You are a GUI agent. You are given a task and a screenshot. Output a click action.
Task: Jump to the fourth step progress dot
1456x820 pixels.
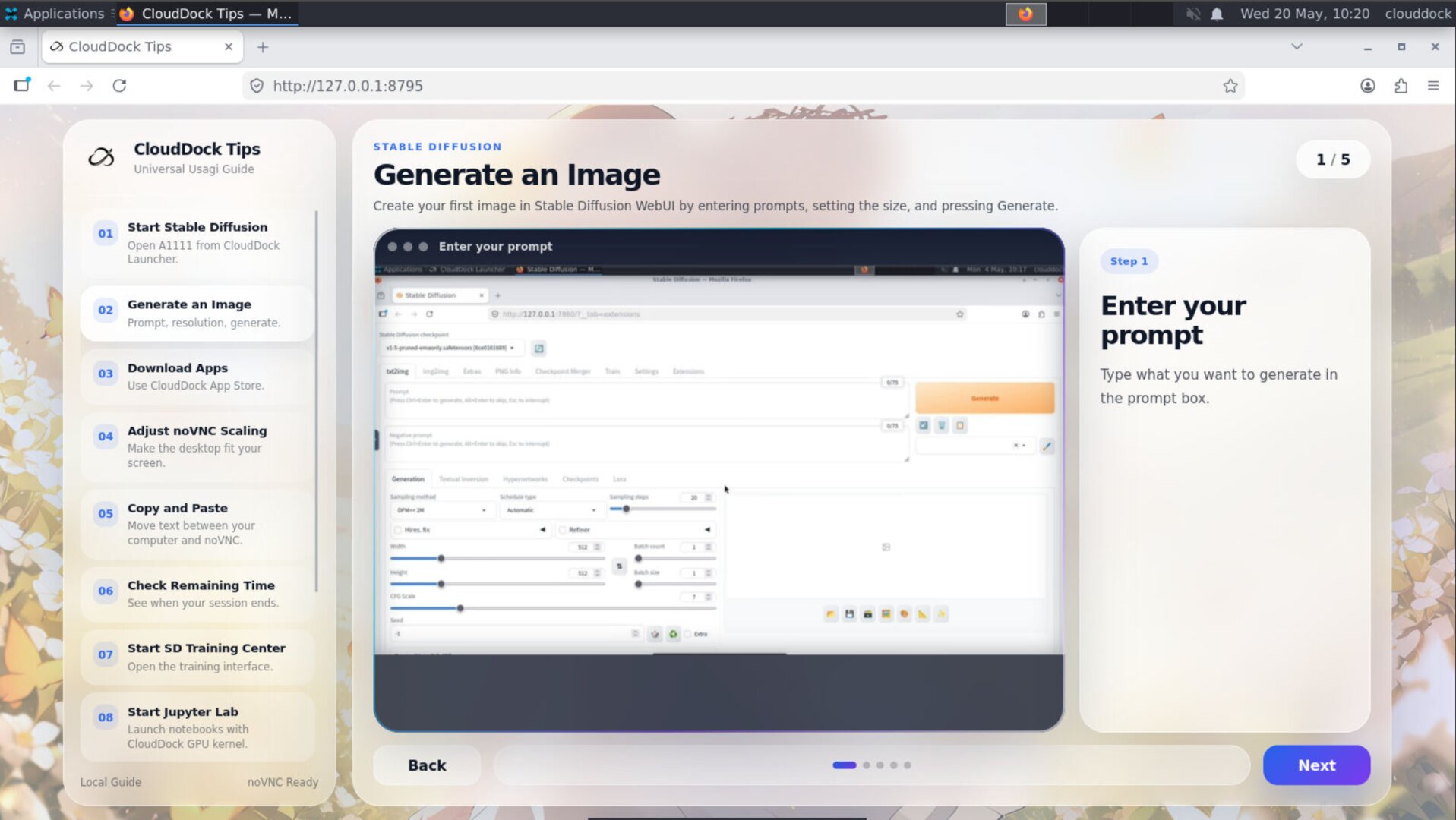coord(894,765)
